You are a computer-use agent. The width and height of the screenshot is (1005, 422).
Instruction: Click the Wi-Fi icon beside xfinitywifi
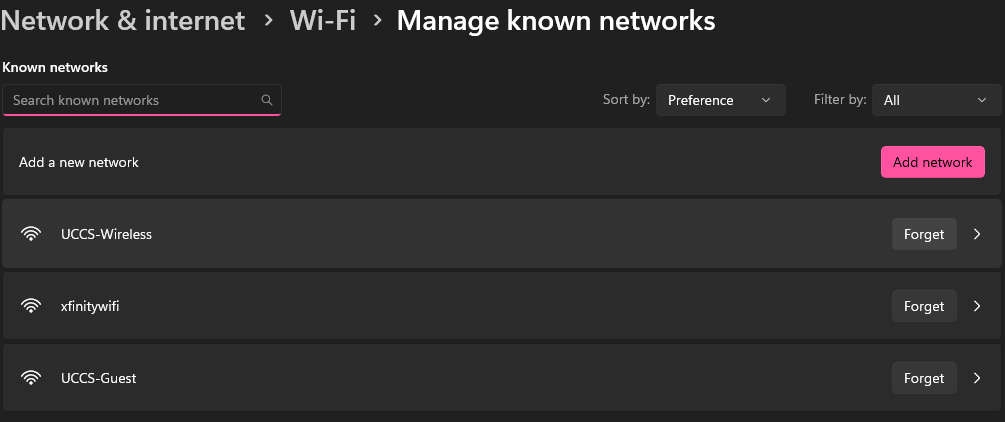tap(30, 307)
